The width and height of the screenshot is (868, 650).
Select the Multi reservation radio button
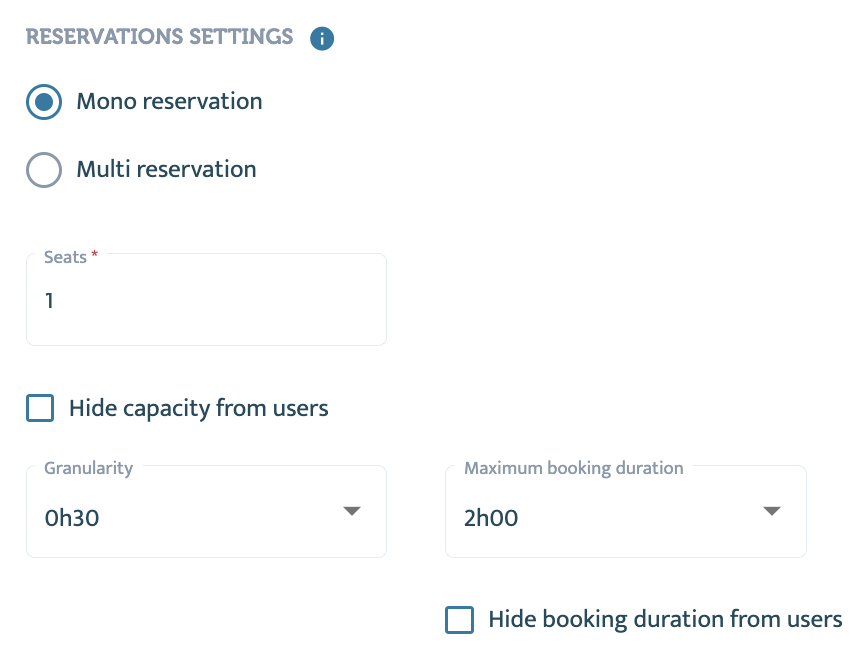coord(44,170)
